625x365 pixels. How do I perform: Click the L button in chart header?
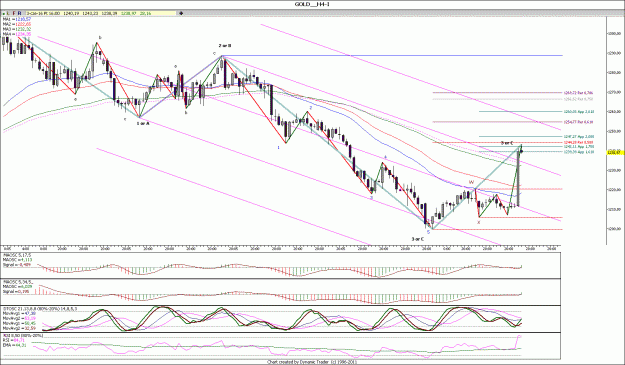[x=9, y=13]
